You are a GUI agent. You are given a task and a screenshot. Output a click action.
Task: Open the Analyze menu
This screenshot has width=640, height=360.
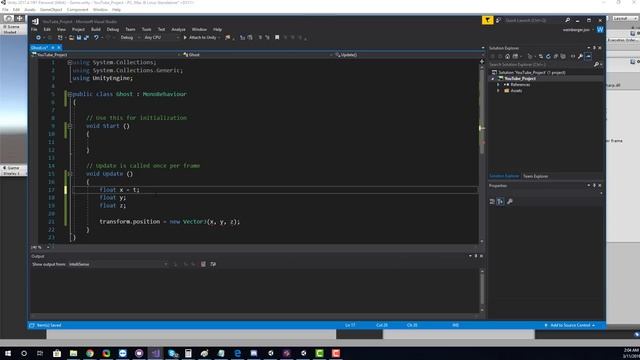pyautogui.click(x=178, y=29)
